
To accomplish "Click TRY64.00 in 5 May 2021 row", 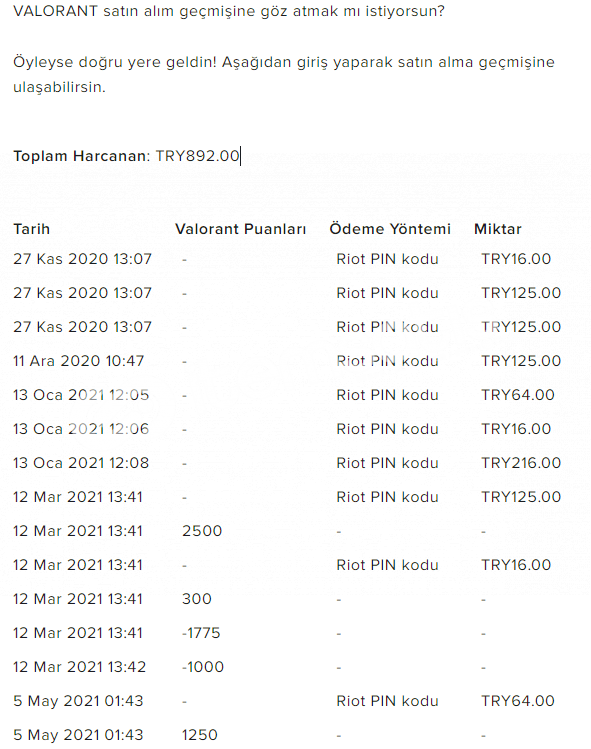I will (517, 701).
